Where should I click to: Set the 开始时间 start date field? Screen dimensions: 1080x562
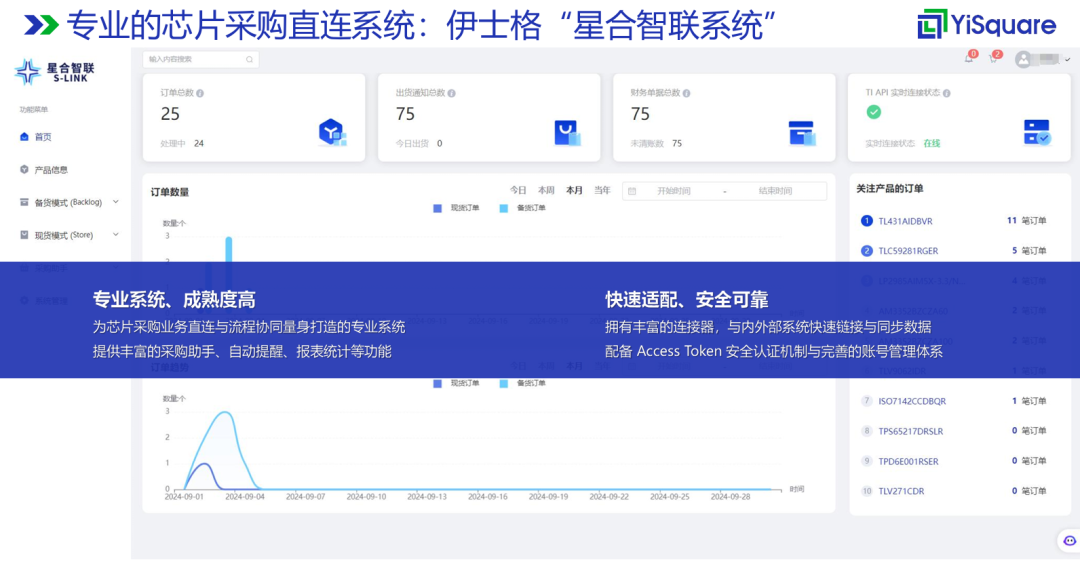[x=674, y=191]
